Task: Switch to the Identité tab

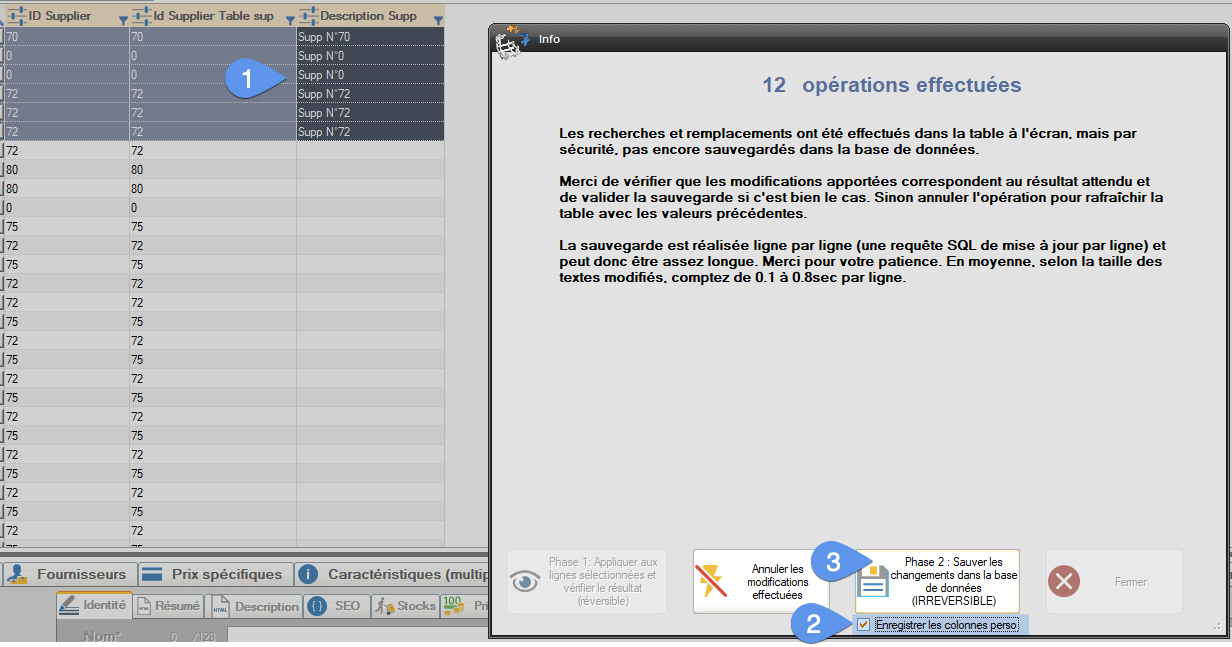Action: [x=96, y=606]
